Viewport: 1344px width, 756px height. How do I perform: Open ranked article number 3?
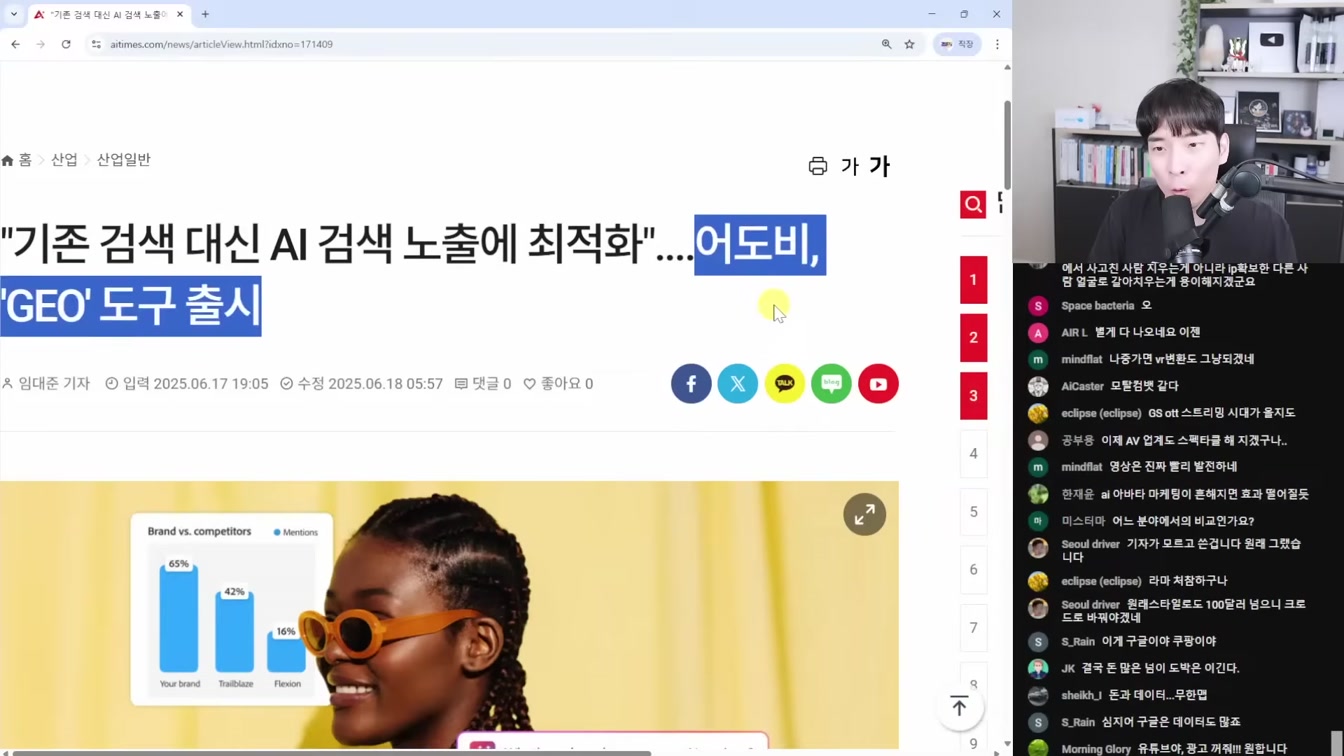(x=973, y=396)
